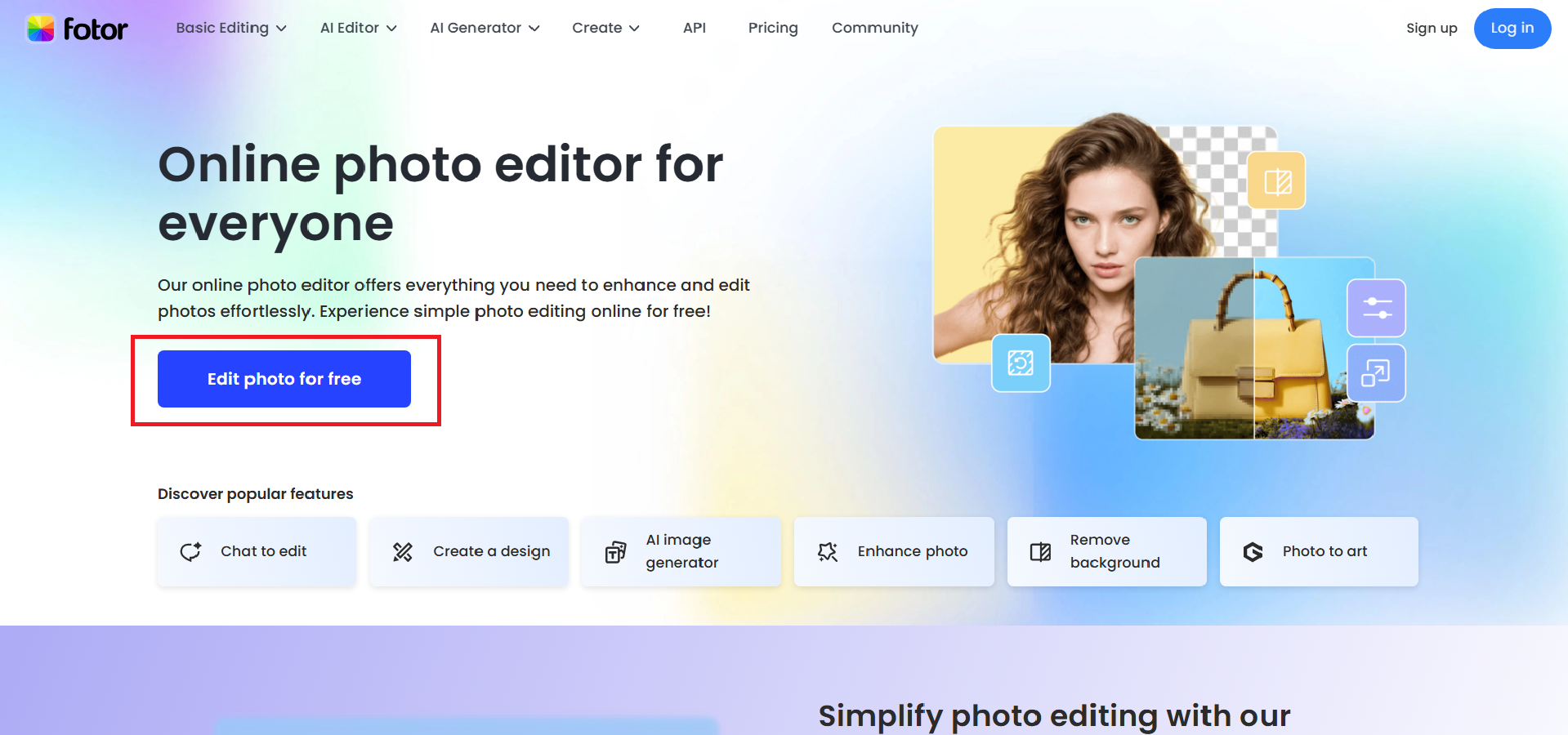The width and height of the screenshot is (1568, 735).
Task: Click Edit photo for free
Action: pos(284,379)
